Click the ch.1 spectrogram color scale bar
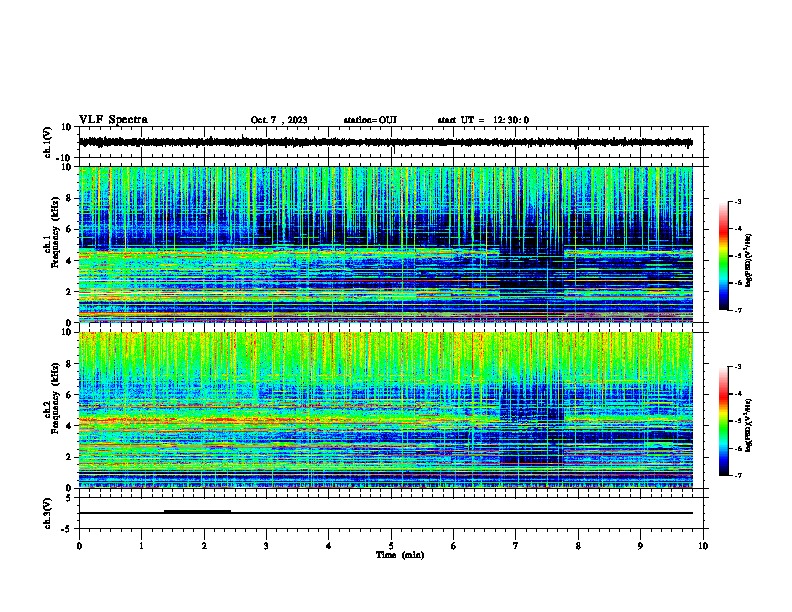The image size is (792, 612). click(x=724, y=256)
